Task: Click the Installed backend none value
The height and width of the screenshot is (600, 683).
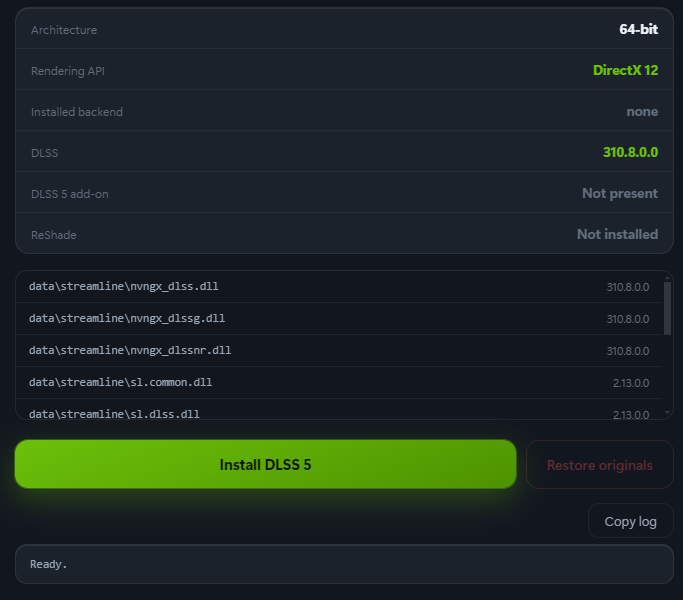Action: (x=642, y=112)
